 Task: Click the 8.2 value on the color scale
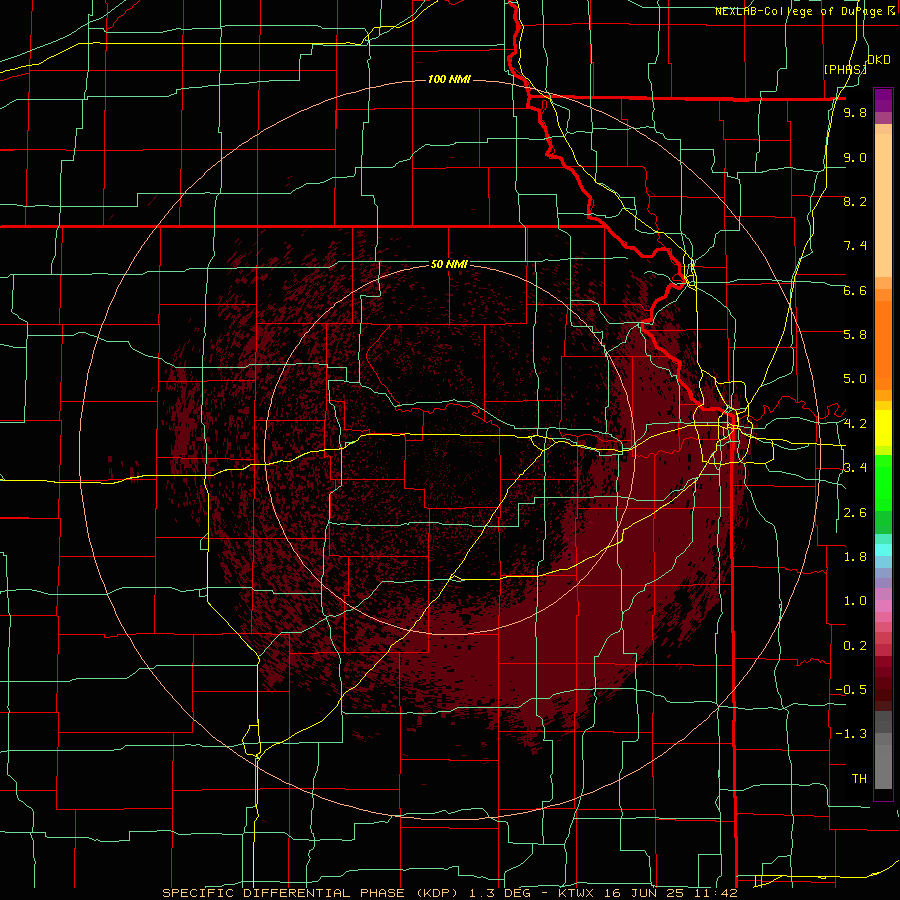coord(855,201)
